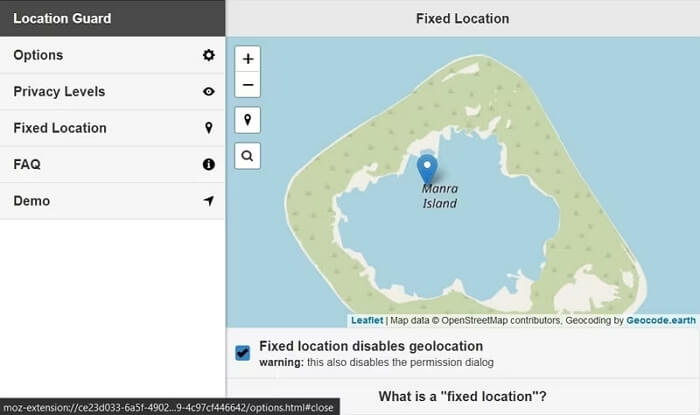Open the Options menu item
The image size is (700, 415).
(112, 55)
